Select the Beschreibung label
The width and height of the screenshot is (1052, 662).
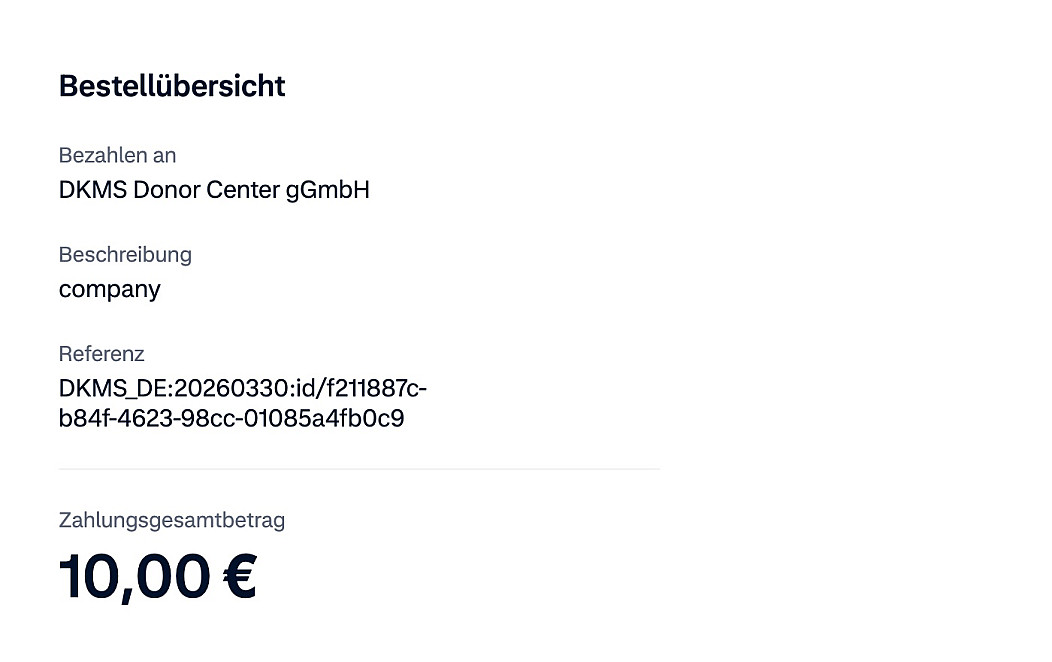tap(125, 255)
